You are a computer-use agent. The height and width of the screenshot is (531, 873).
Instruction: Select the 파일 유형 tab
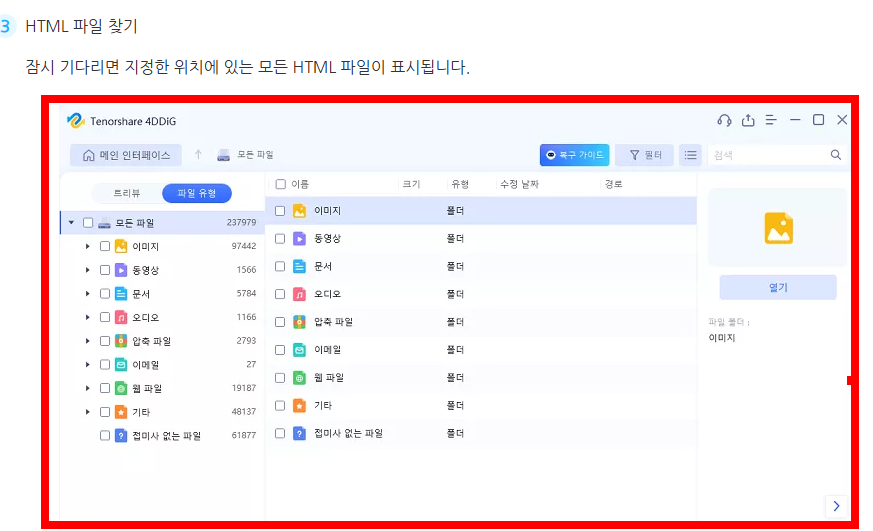pos(197,193)
